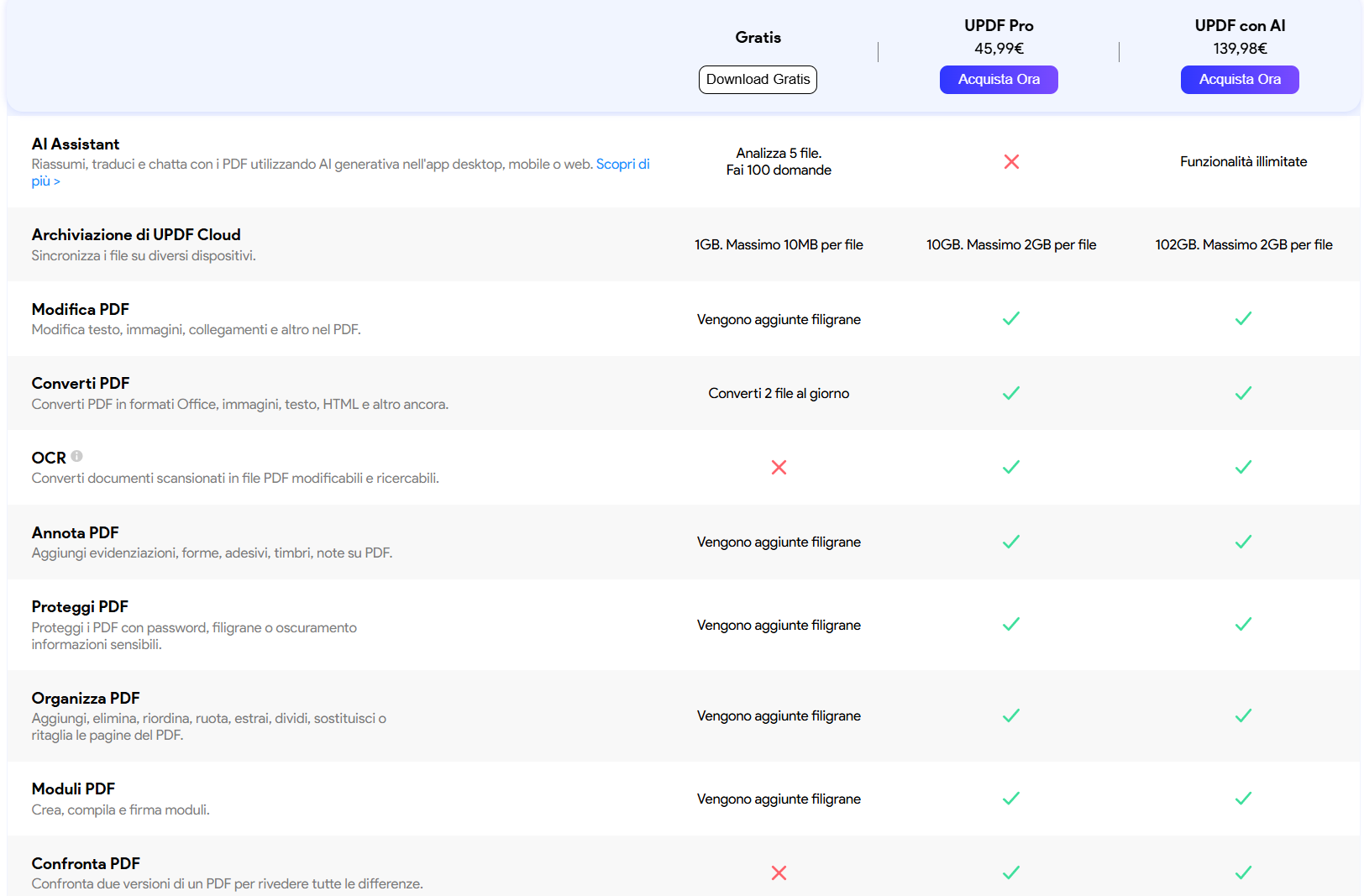Click the Modifica PDF feature title
This screenshot has height=896, width=1364.
[81, 309]
